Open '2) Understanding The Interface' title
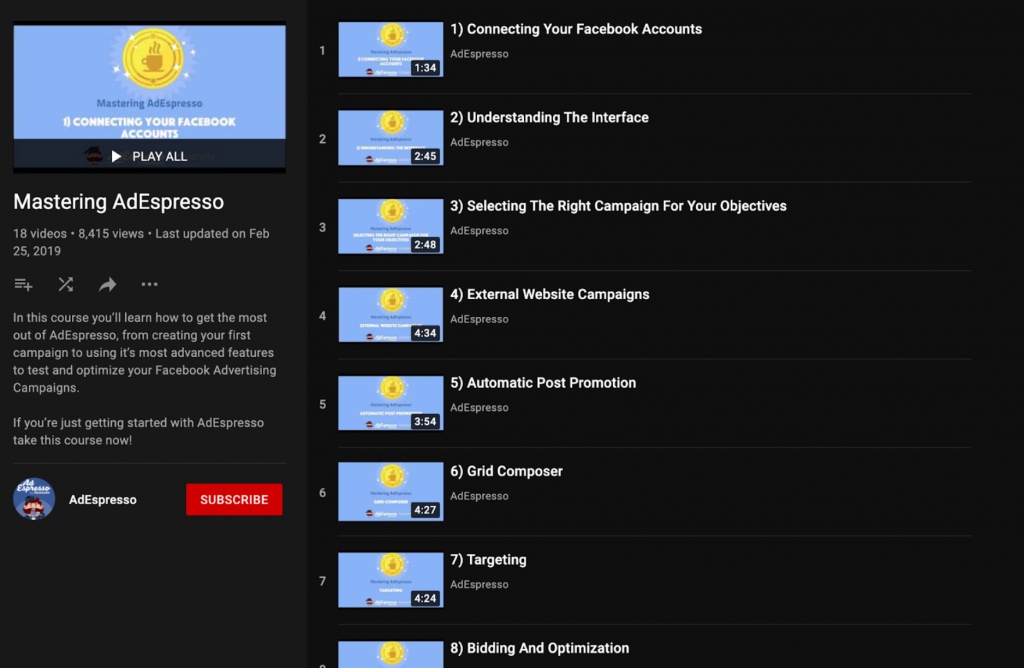Viewport: 1024px width, 668px height. point(549,118)
